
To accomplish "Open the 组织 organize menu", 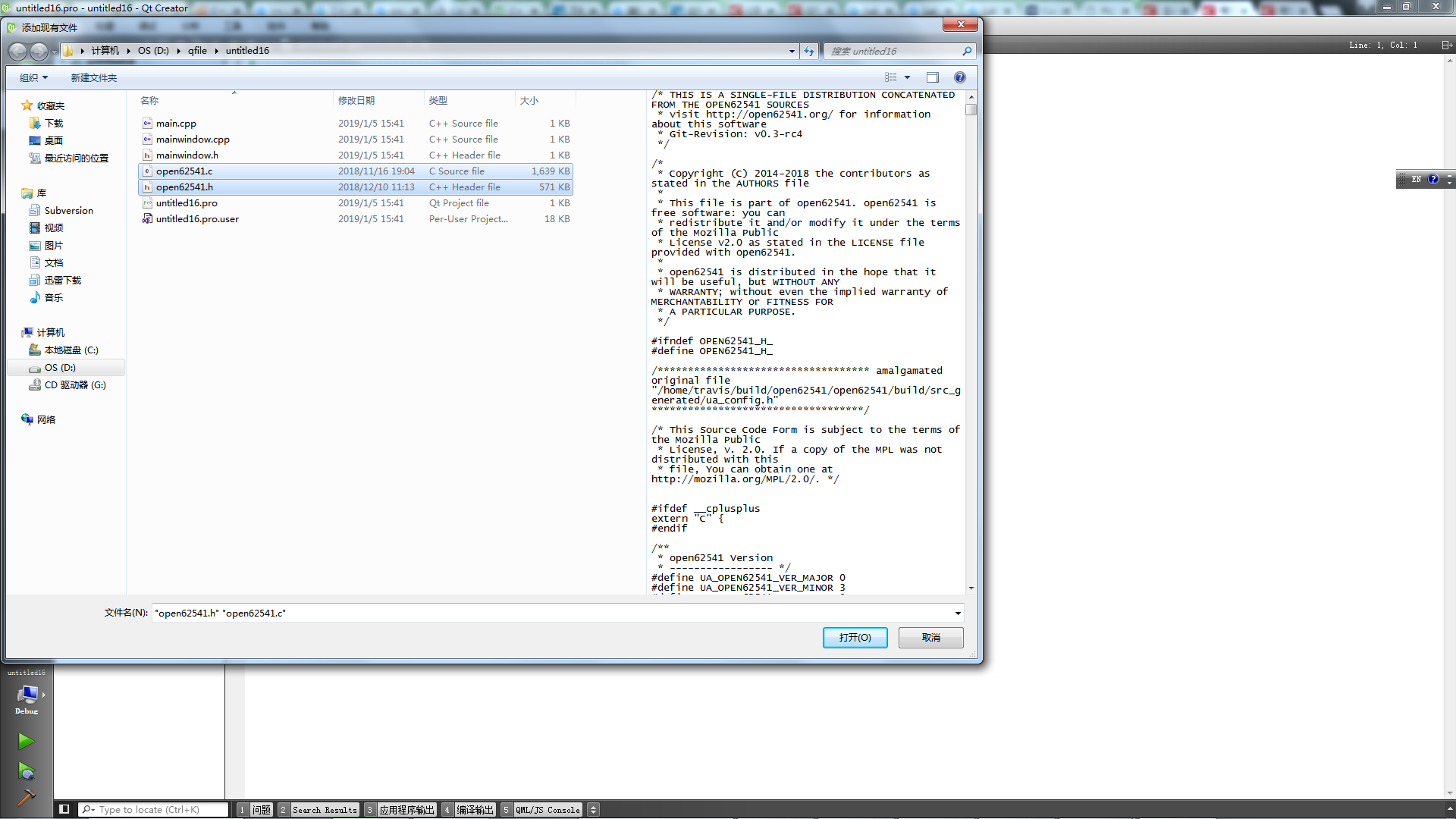I will 33,77.
